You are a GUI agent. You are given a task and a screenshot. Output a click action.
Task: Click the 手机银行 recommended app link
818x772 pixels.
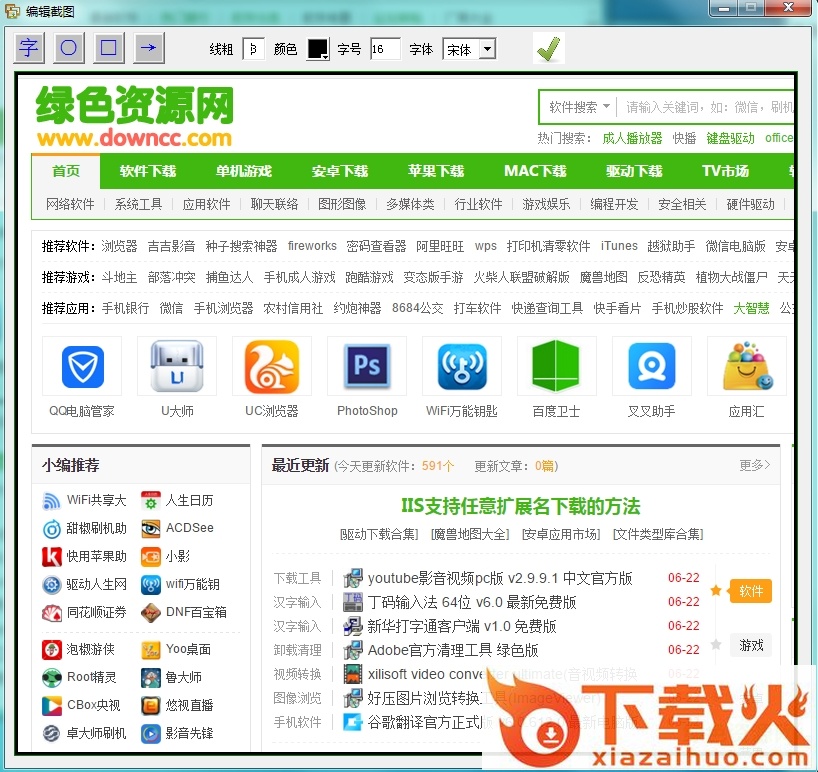coord(125,308)
